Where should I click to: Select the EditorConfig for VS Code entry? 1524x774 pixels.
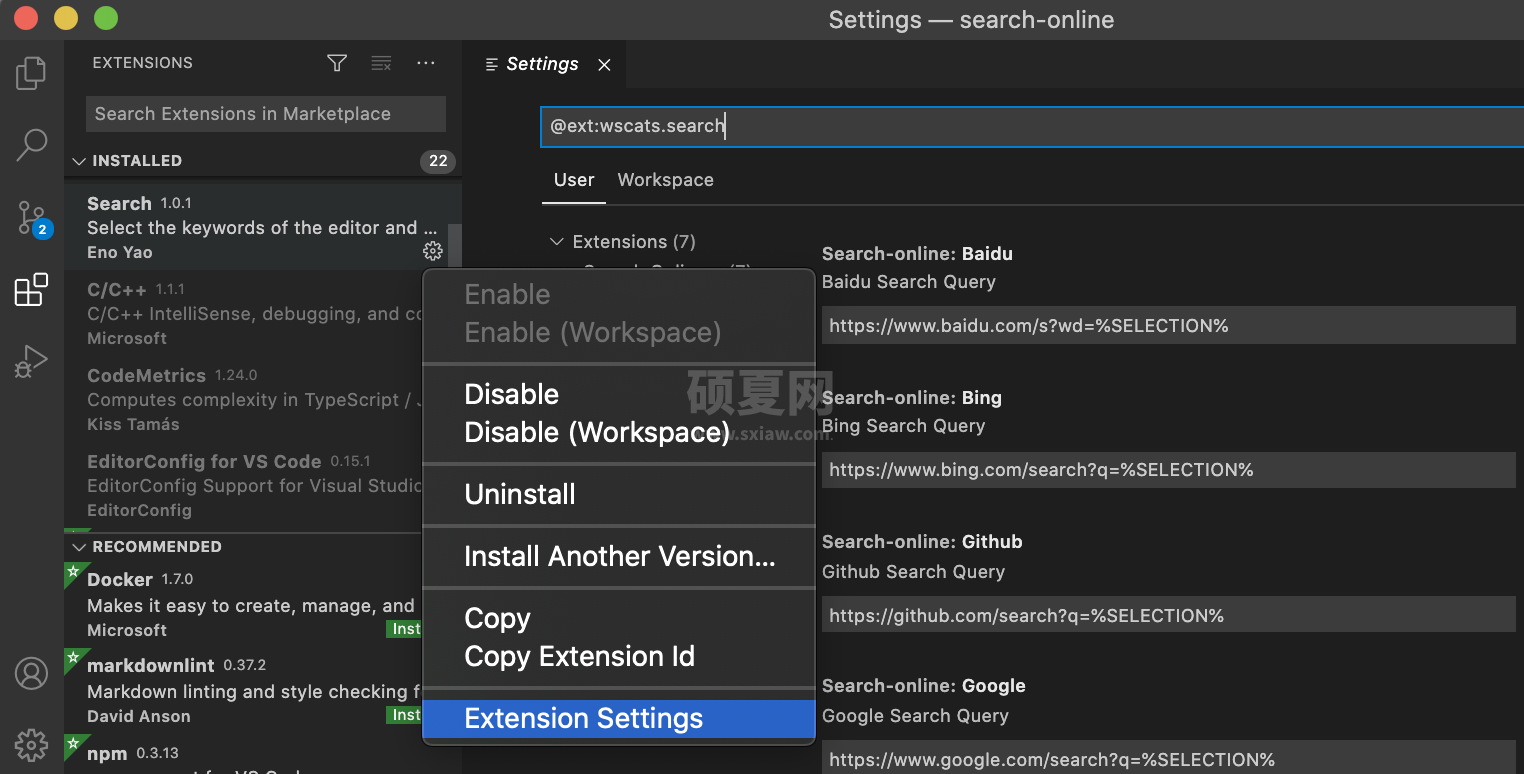(x=243, y=485)
